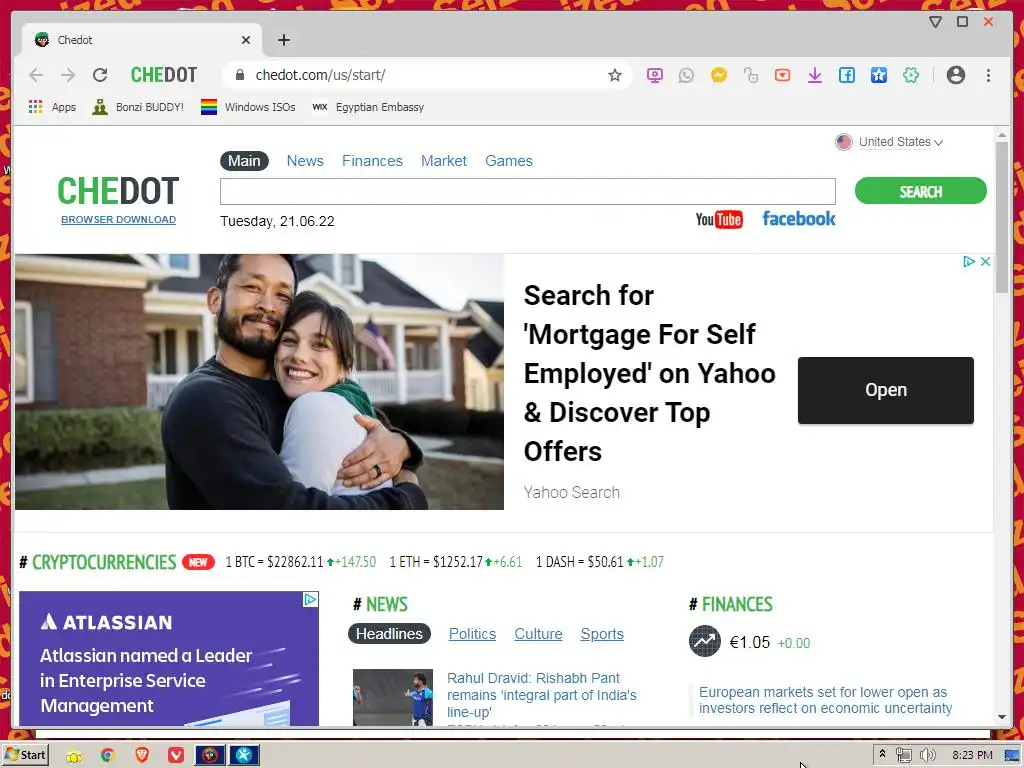Open the Chrome taskbar icon
This screenshot has width=1024, height=768.
108,755
